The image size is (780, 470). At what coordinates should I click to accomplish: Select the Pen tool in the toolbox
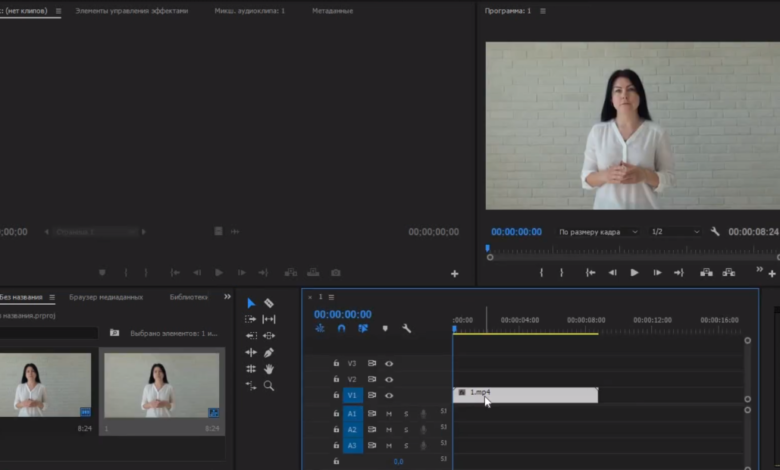pyautogui.click(x=269, y=353)
